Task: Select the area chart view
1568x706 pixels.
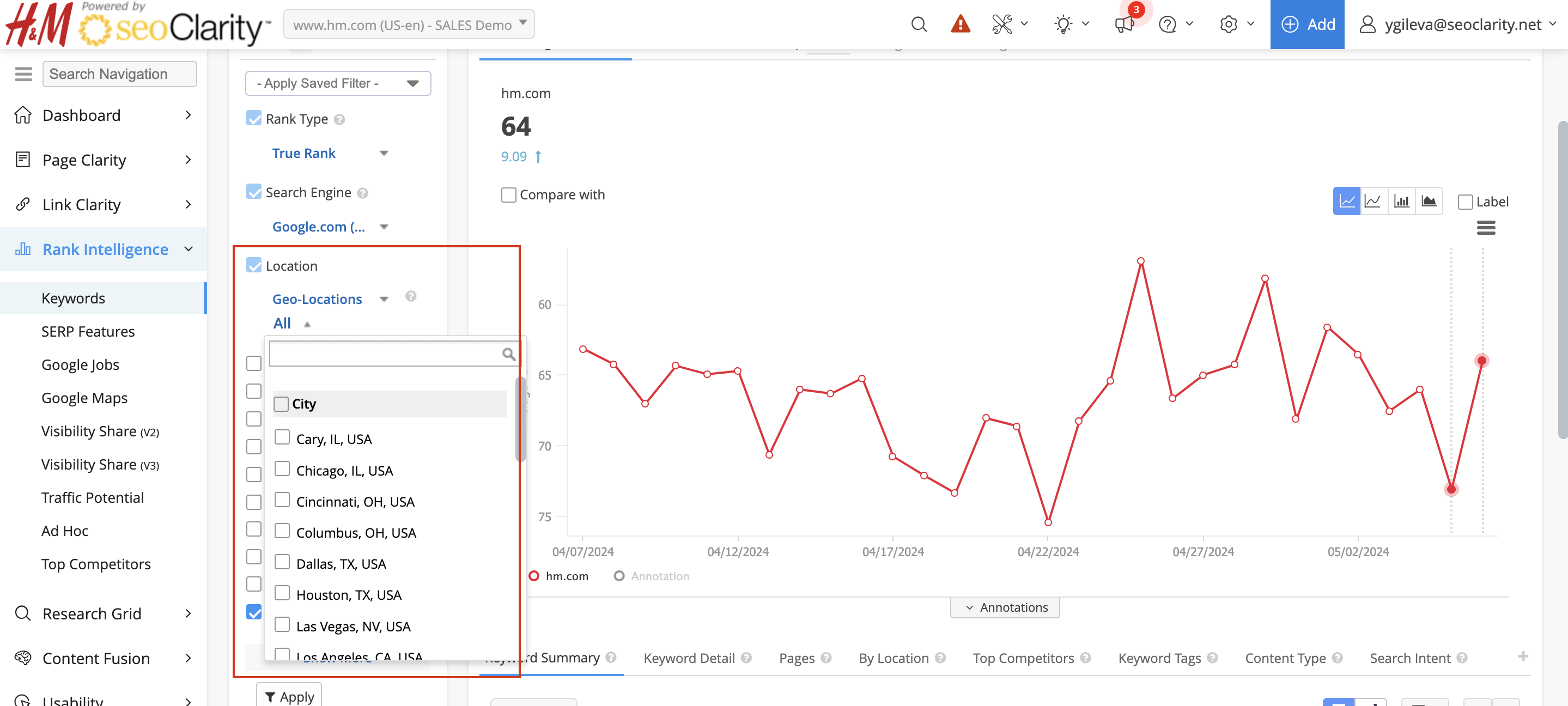Action: click(x=1429, y=202)
